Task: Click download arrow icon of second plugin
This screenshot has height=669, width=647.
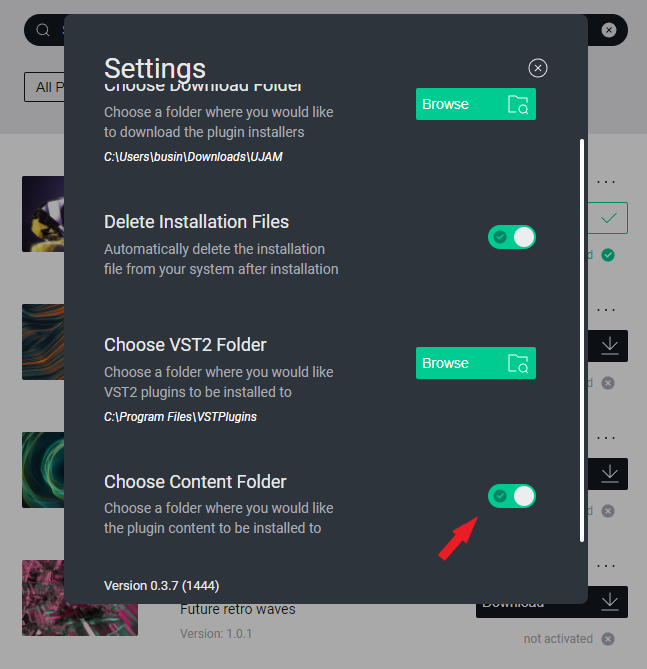Action: 610,346
